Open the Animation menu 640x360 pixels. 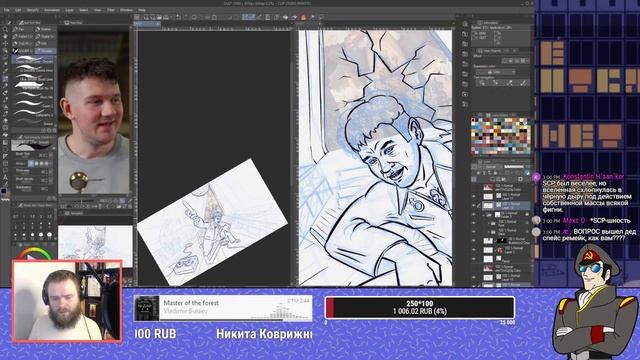click(52, 10)
